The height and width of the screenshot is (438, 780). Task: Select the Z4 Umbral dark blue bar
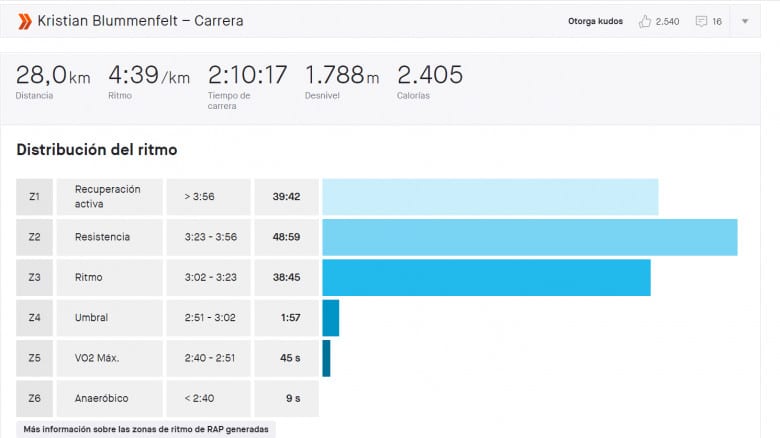tap(331, 318)
